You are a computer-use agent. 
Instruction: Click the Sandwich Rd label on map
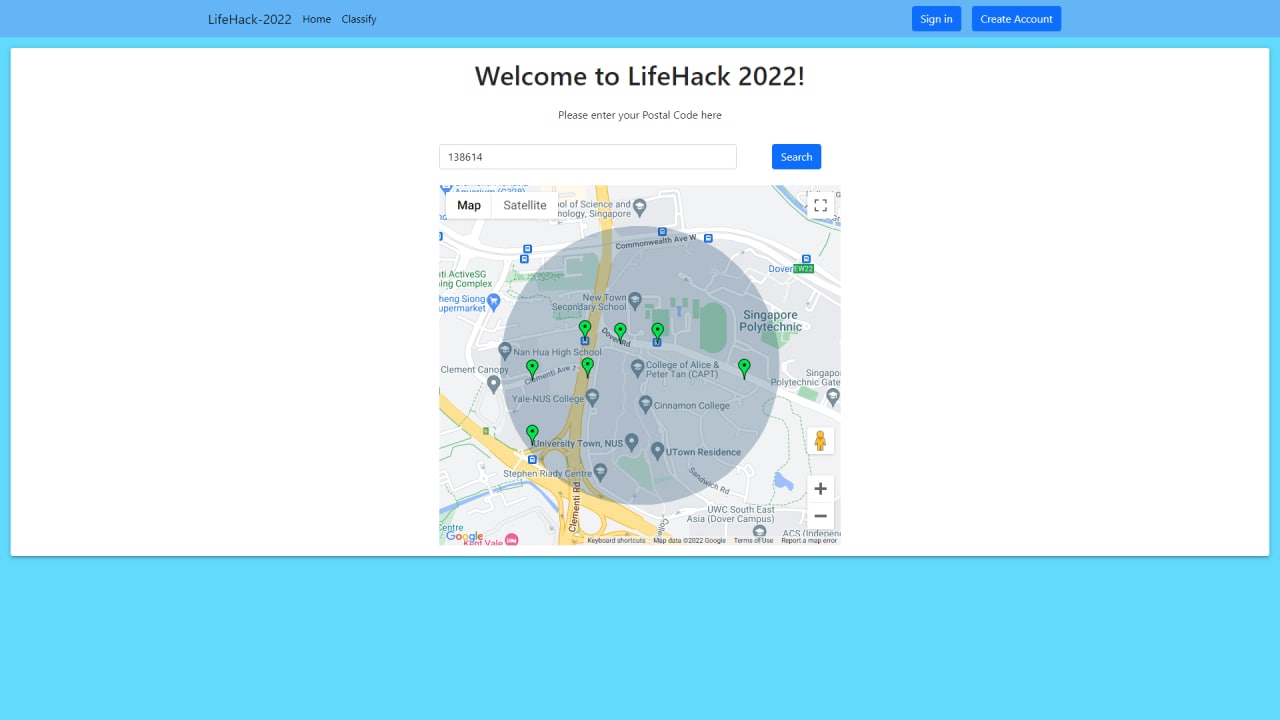coord(709,481)
